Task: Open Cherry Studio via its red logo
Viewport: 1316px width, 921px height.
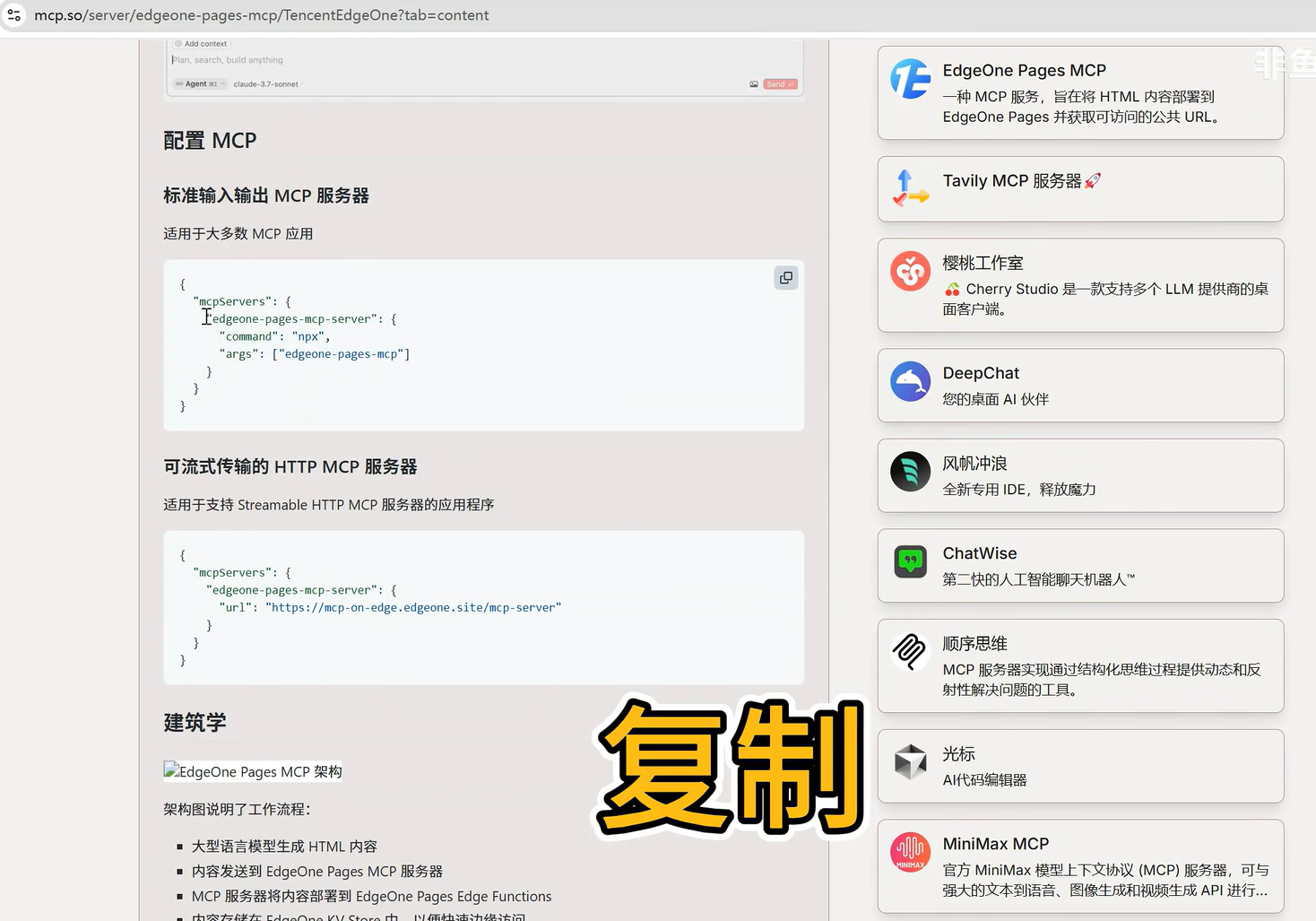Action: tap(910, 271)
